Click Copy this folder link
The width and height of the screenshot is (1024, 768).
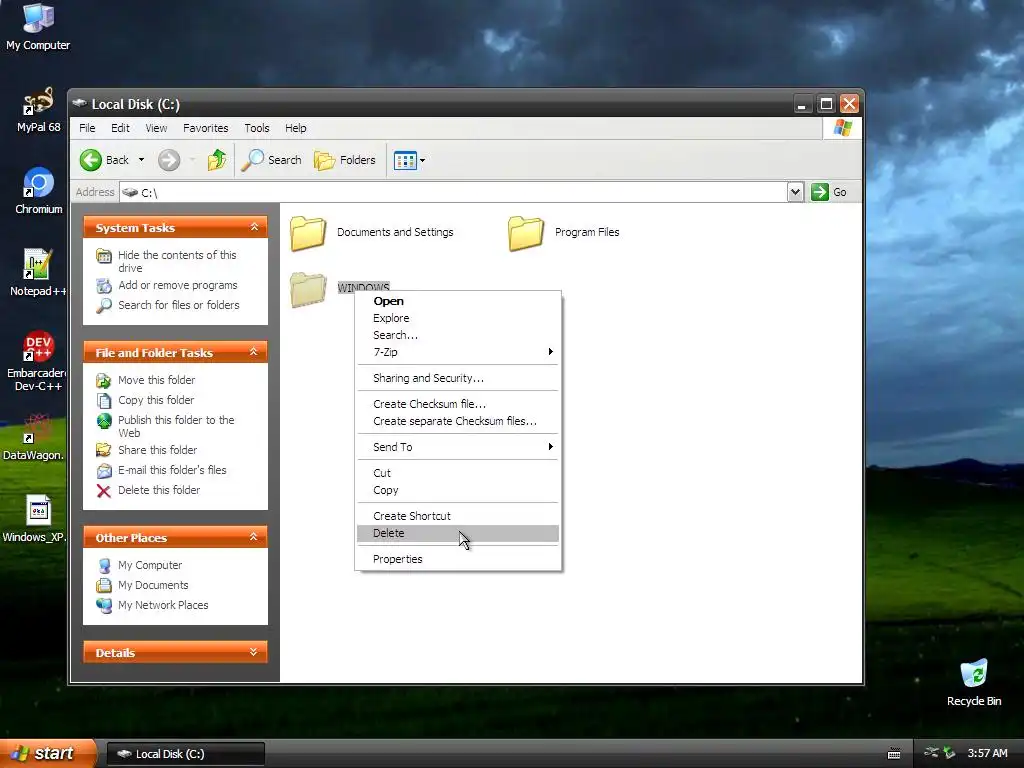pyautogui.click(x=156, y=400)
